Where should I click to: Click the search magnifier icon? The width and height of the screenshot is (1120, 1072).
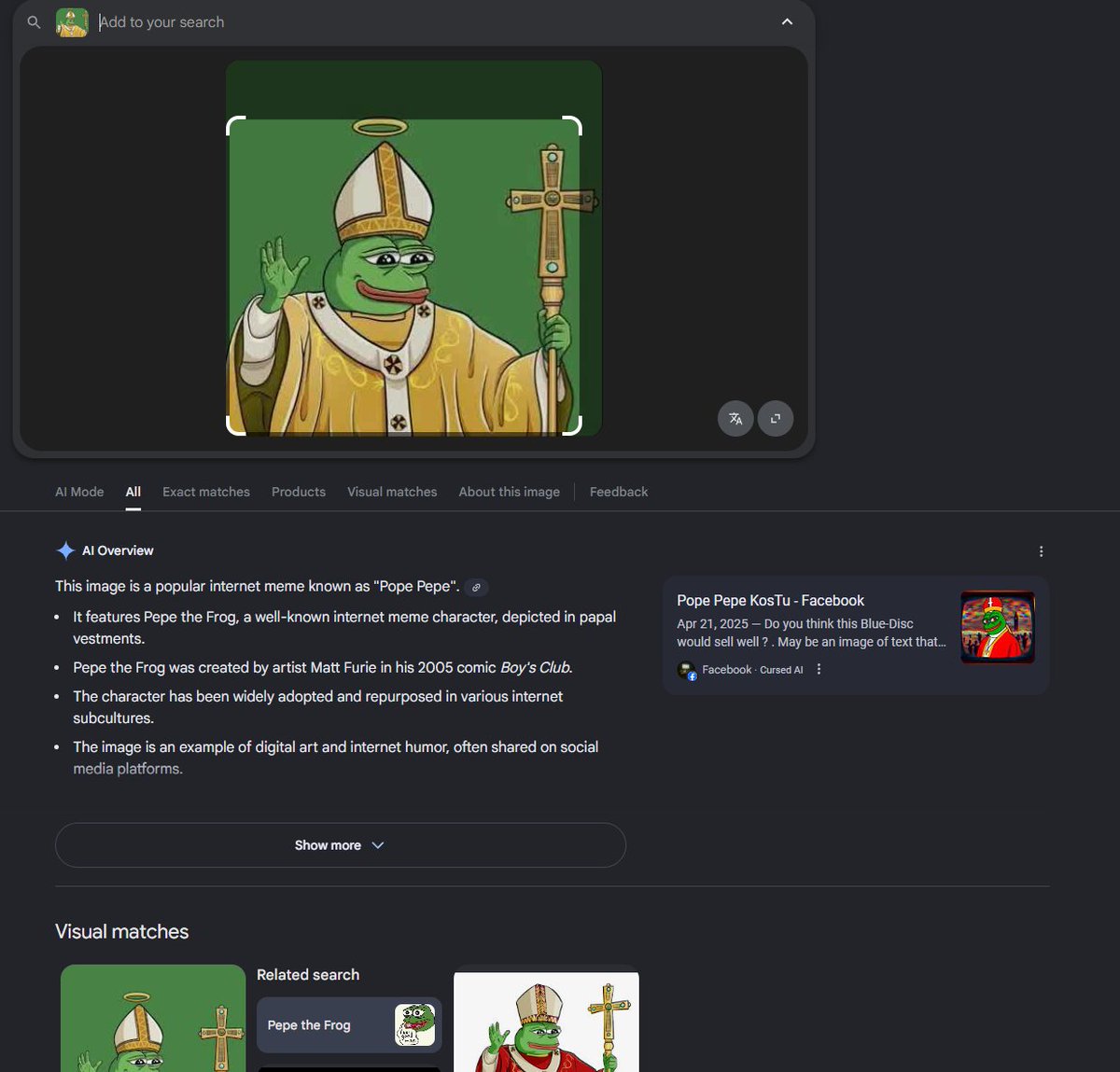point(34,21)
